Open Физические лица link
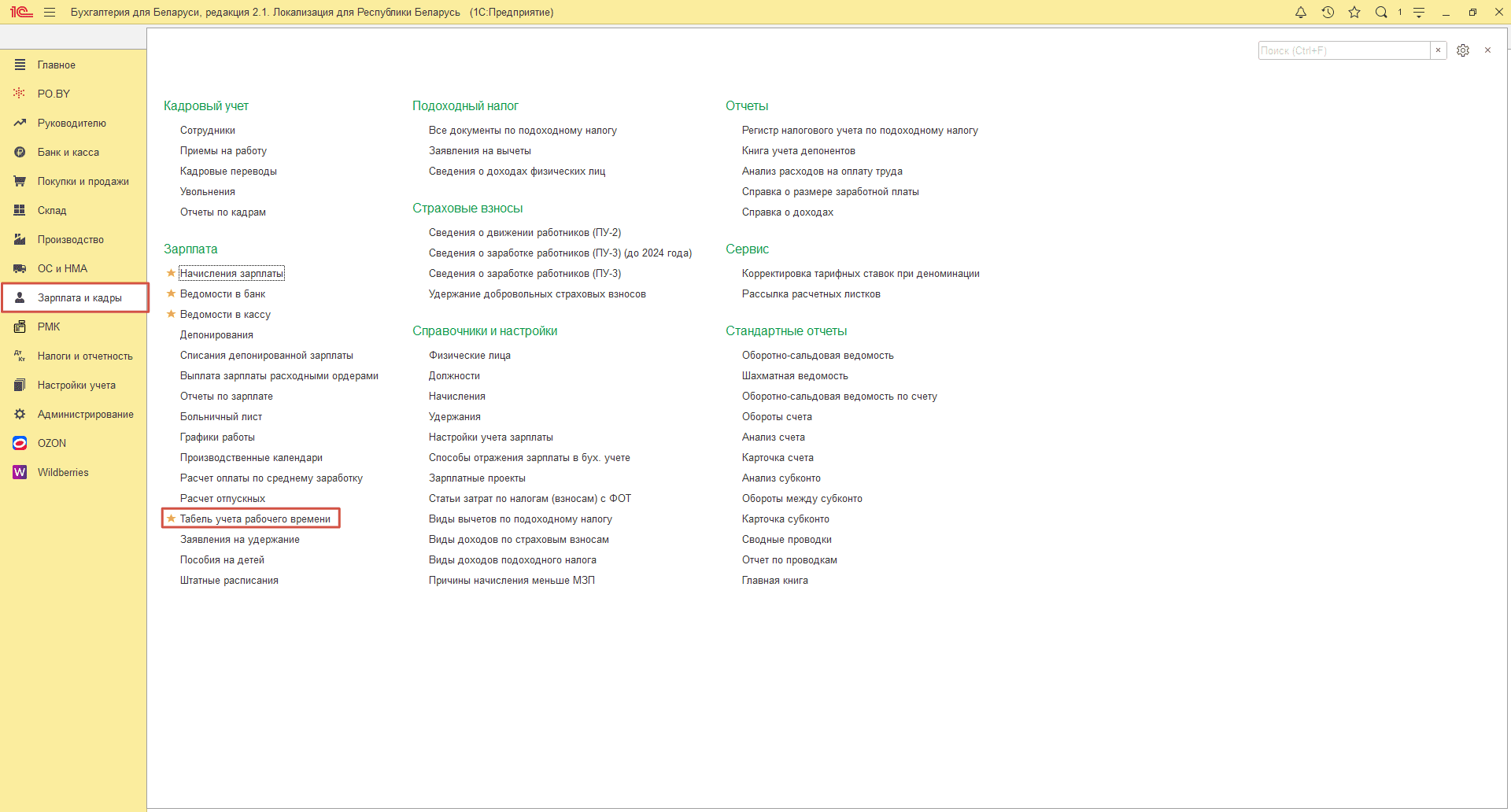 pos(470,355)
